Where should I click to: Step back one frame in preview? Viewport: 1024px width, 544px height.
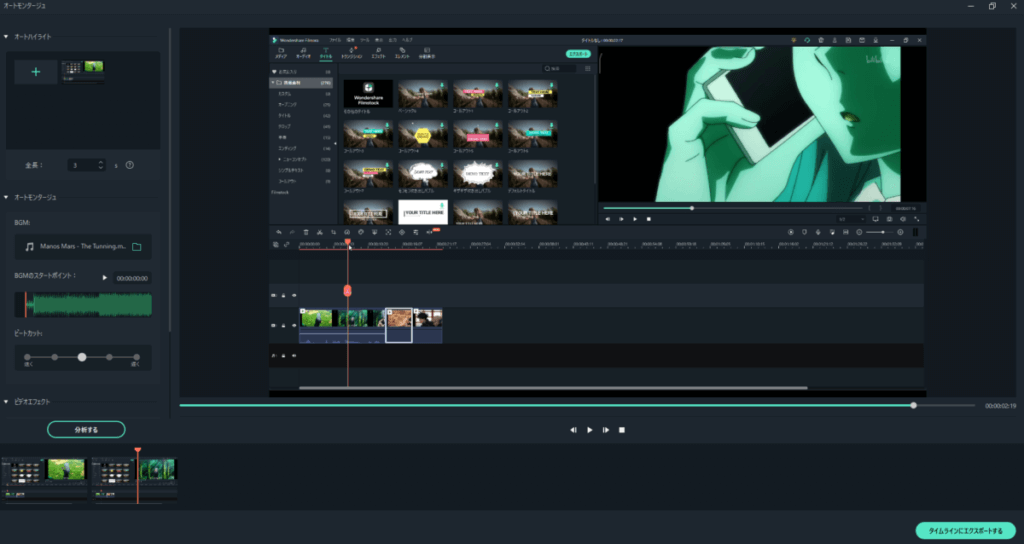coord(573,430)
